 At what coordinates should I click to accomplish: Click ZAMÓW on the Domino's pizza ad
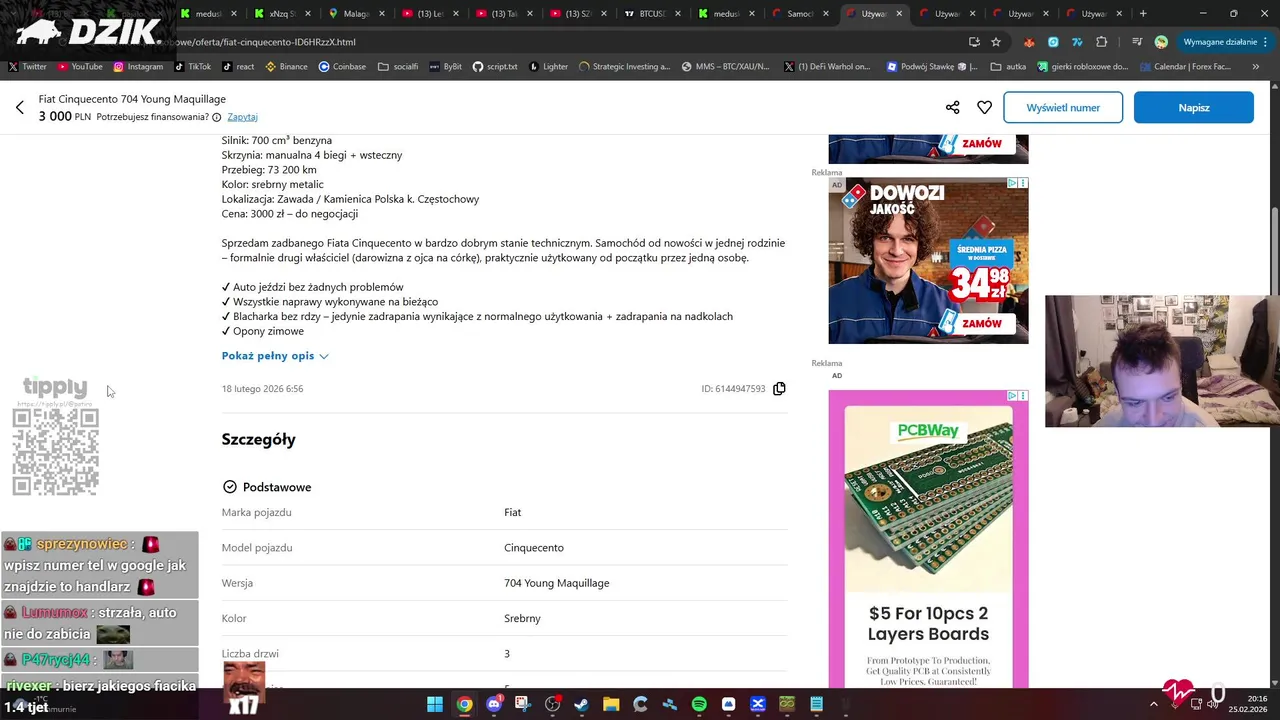(981, 323)
